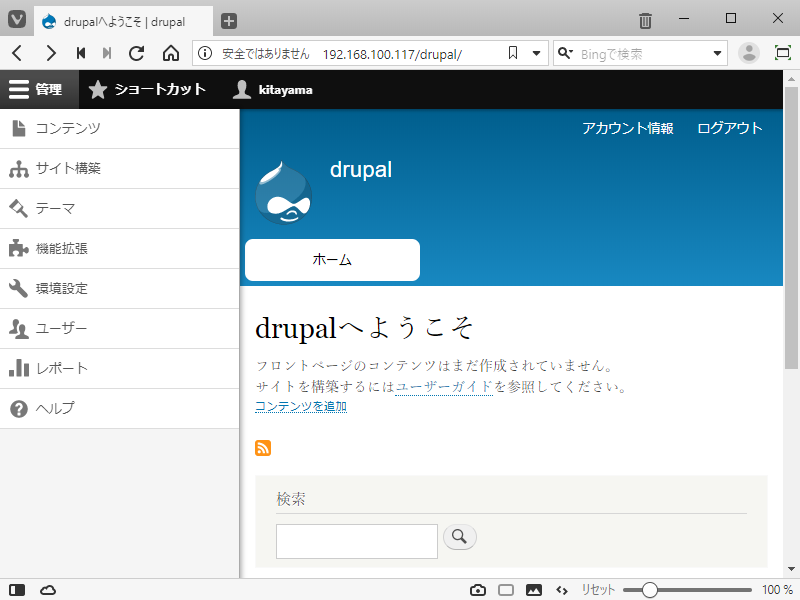Click the drupal site name

tap(361, 170)
